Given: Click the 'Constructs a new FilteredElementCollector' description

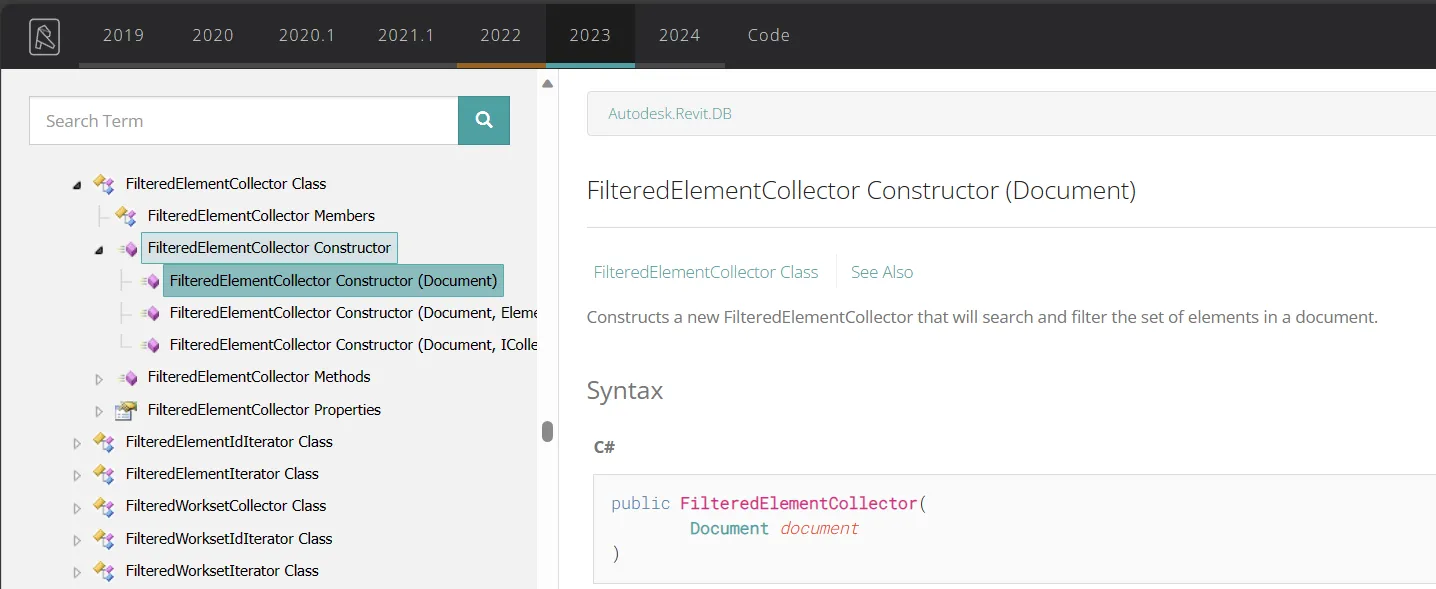Looking at the screenshot, I should (x=982, y=317).
